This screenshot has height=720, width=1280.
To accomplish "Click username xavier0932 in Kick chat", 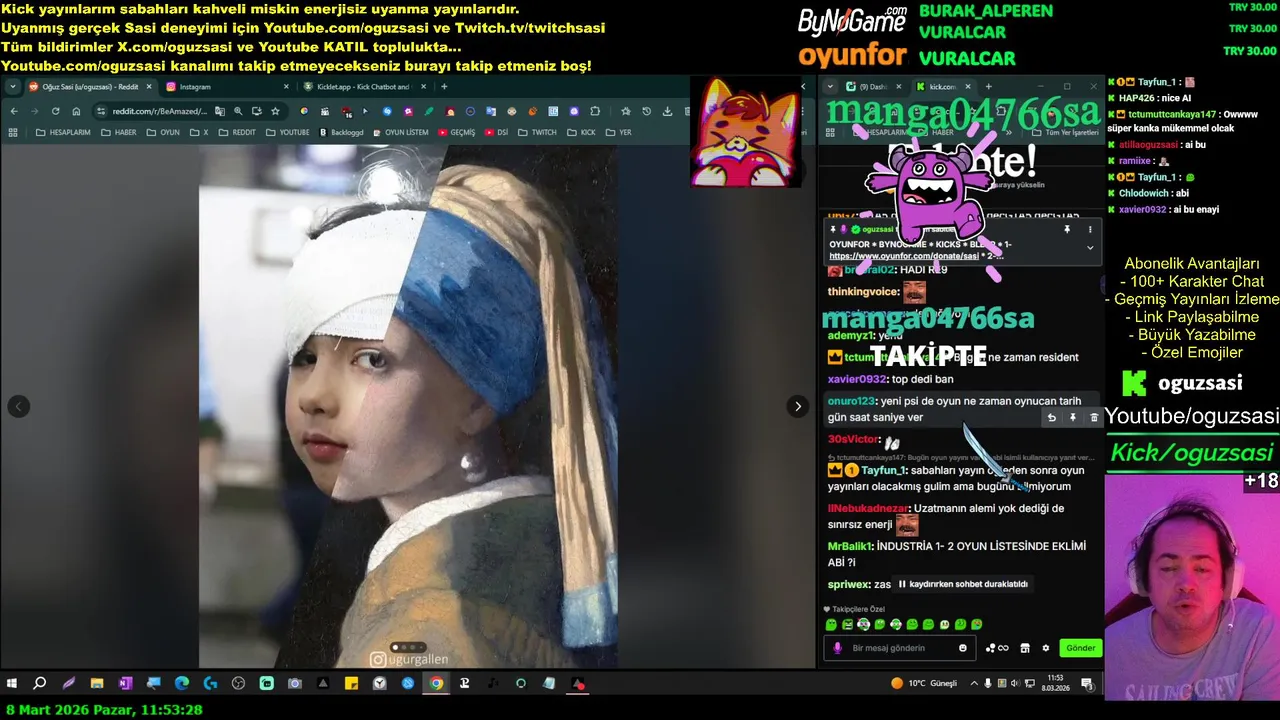I will coord(857,379).
